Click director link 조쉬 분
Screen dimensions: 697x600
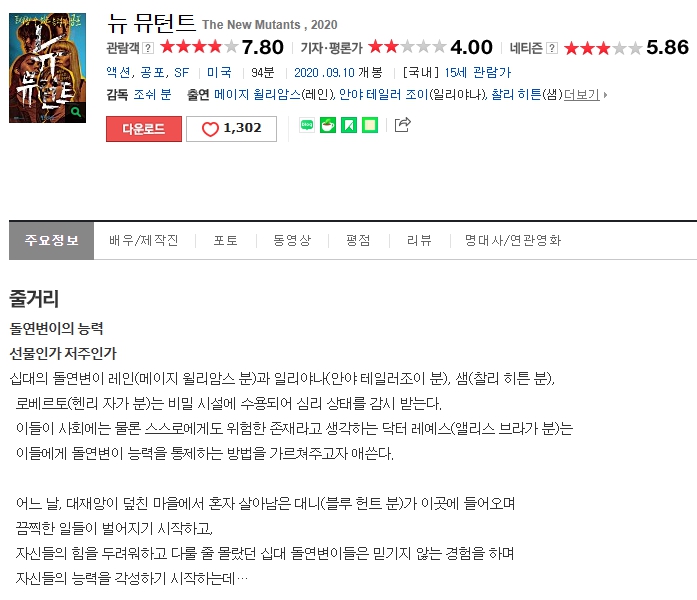152,95
